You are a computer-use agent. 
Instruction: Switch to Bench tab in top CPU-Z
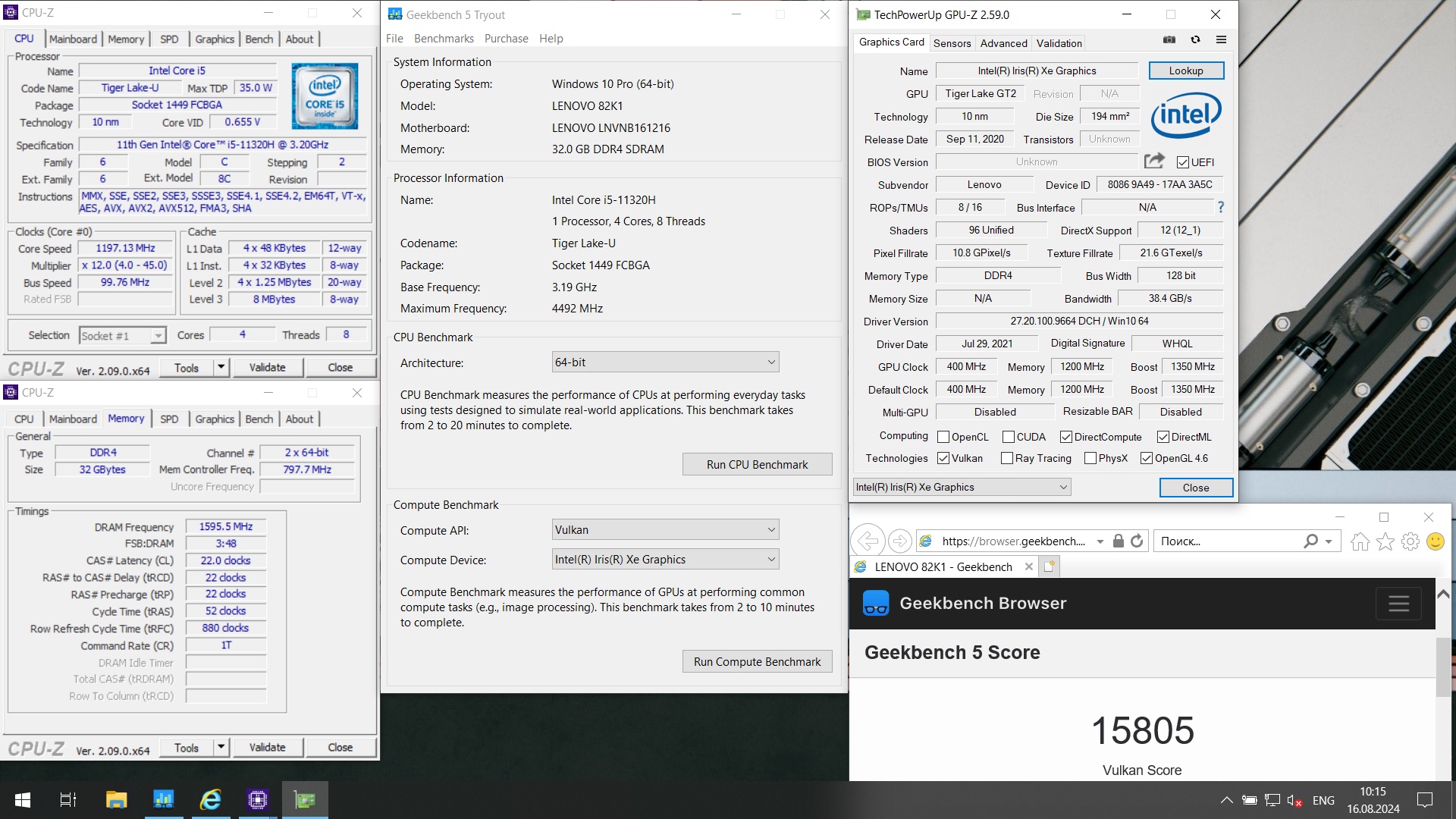tap(259, 39)
